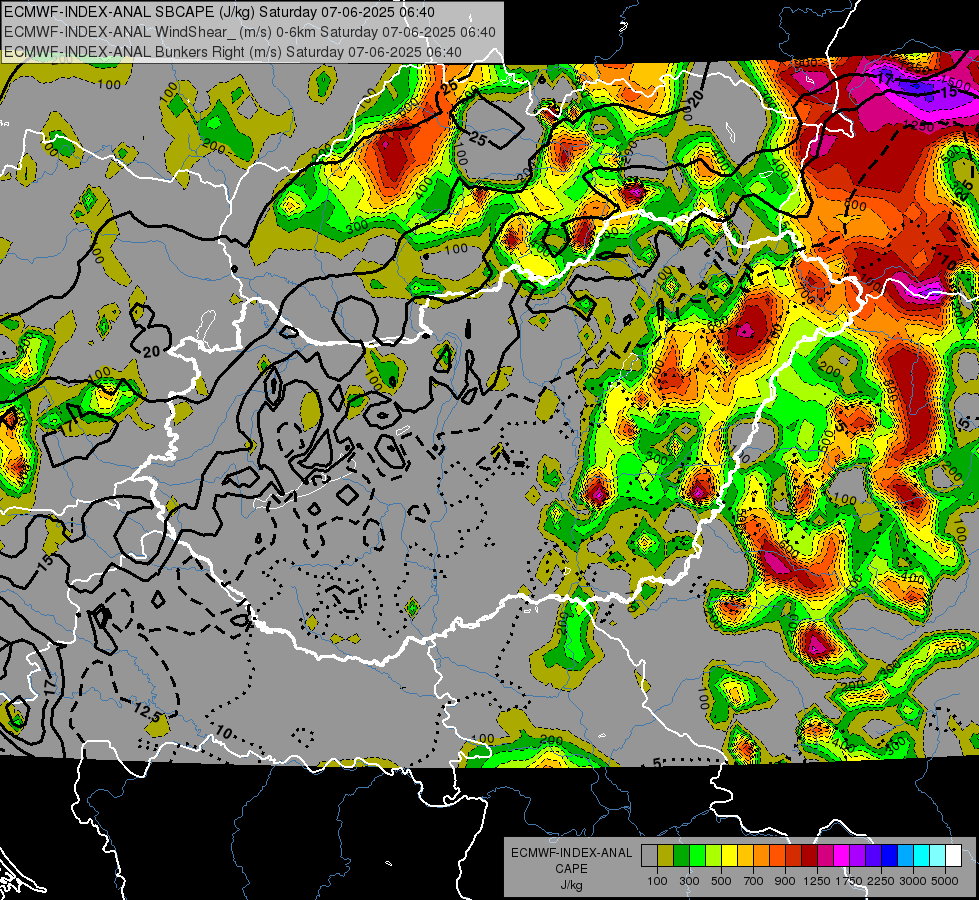Click the WindShear_ (m/s) 0-6km header line

[249, 32]
